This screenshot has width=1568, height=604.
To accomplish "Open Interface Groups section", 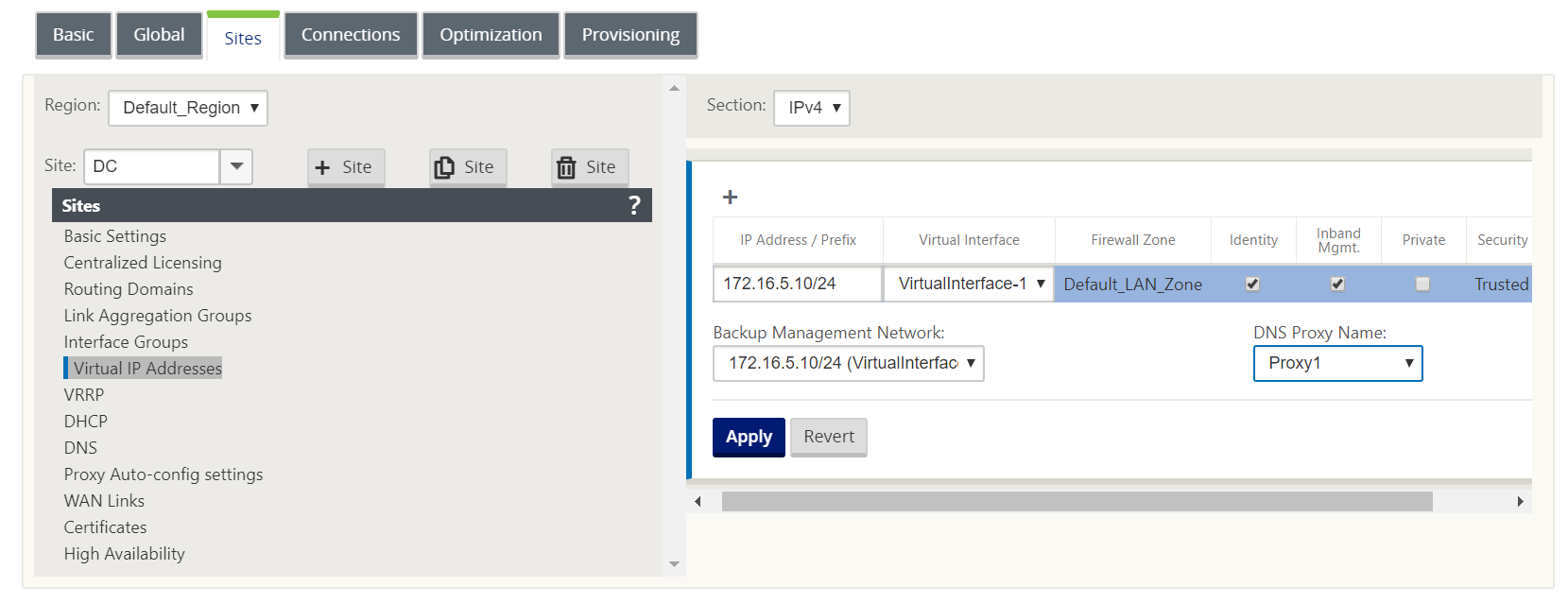I will [x=126, y=342].
